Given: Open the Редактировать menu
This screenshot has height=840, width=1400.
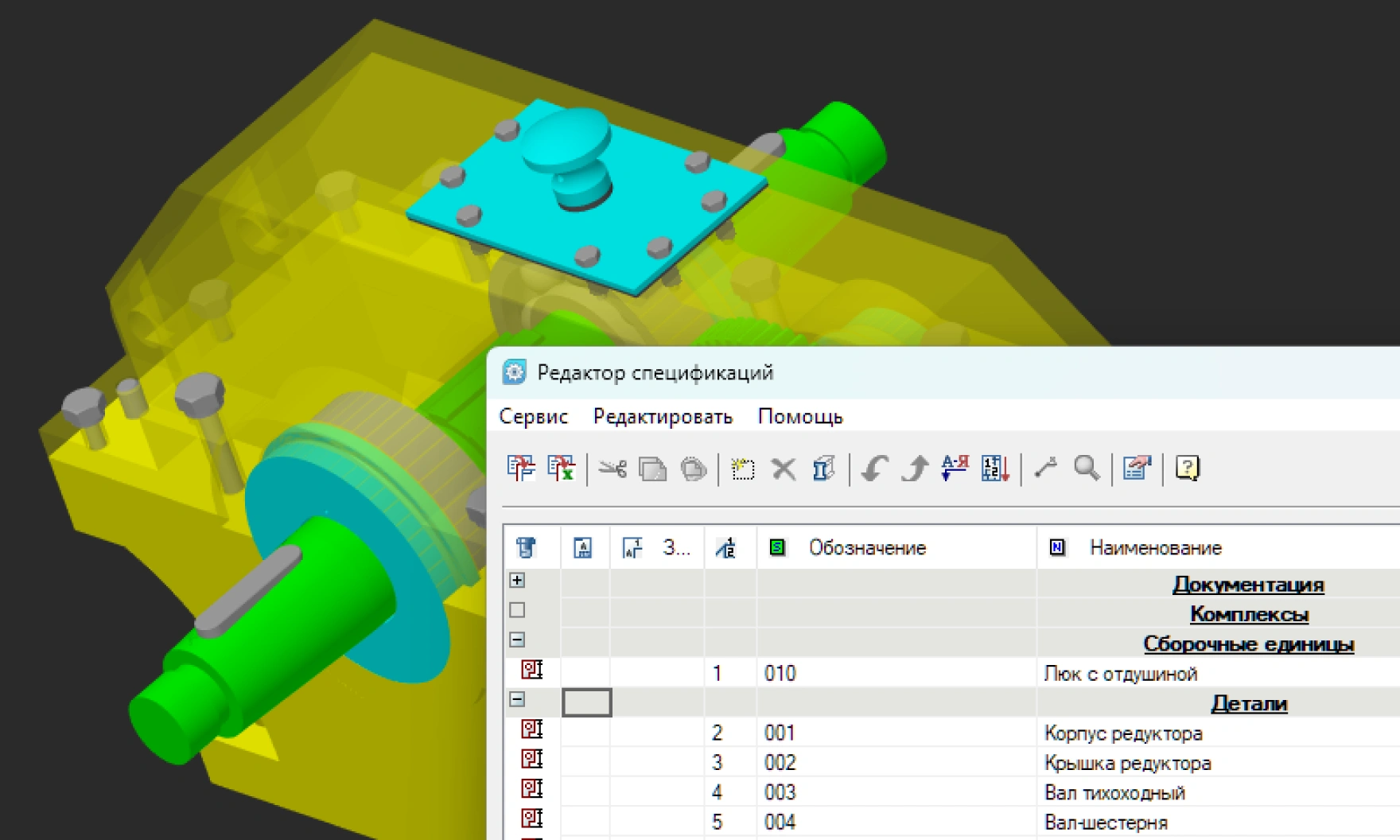Looking at the screenshot, I should click(663, 417).
